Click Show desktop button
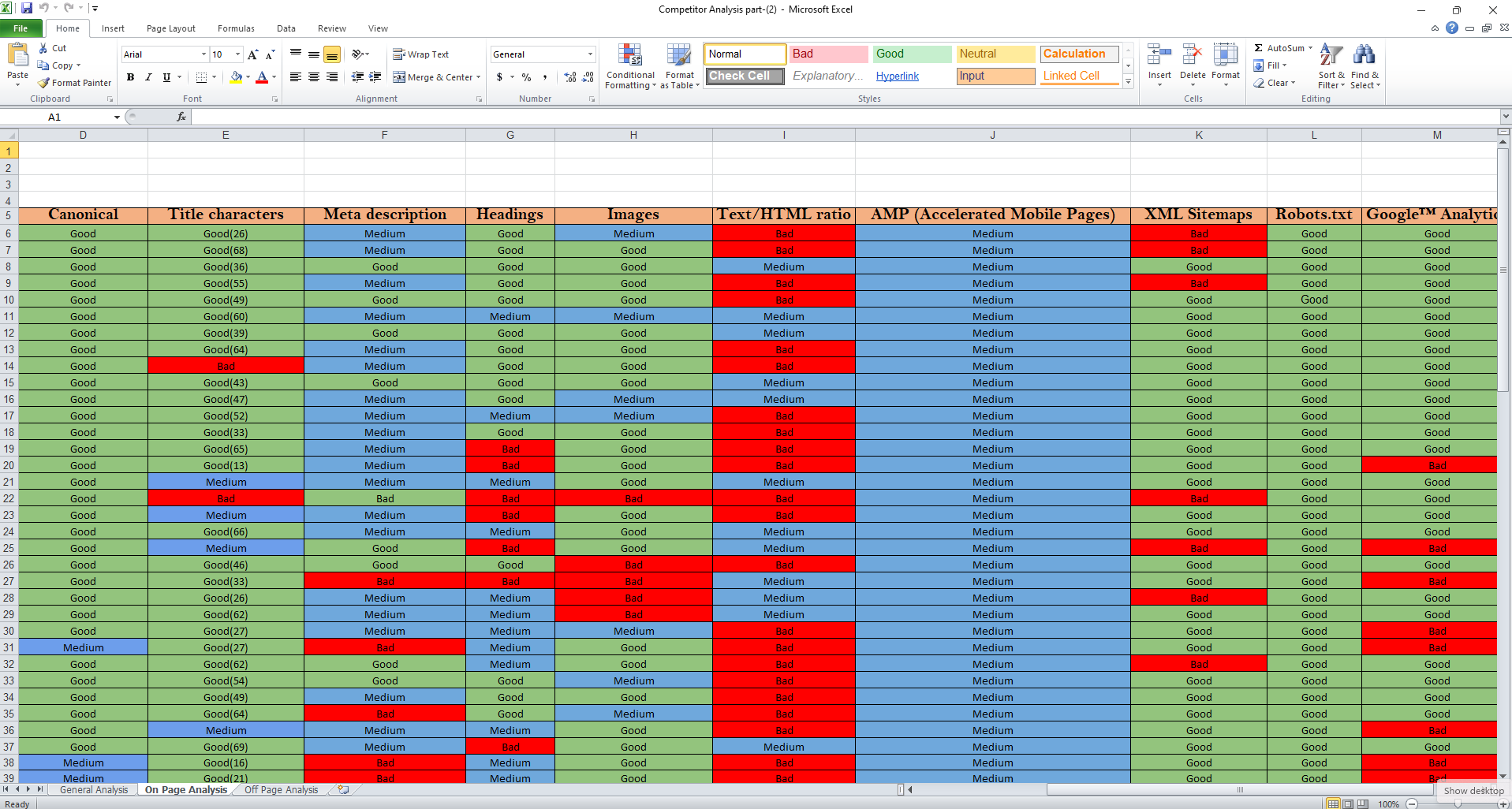1512x809 pixels. 1473,790
